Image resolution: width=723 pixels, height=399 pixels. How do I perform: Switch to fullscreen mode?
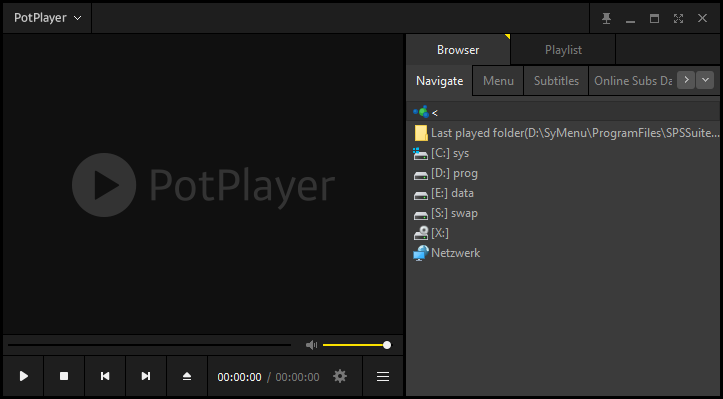678,18
